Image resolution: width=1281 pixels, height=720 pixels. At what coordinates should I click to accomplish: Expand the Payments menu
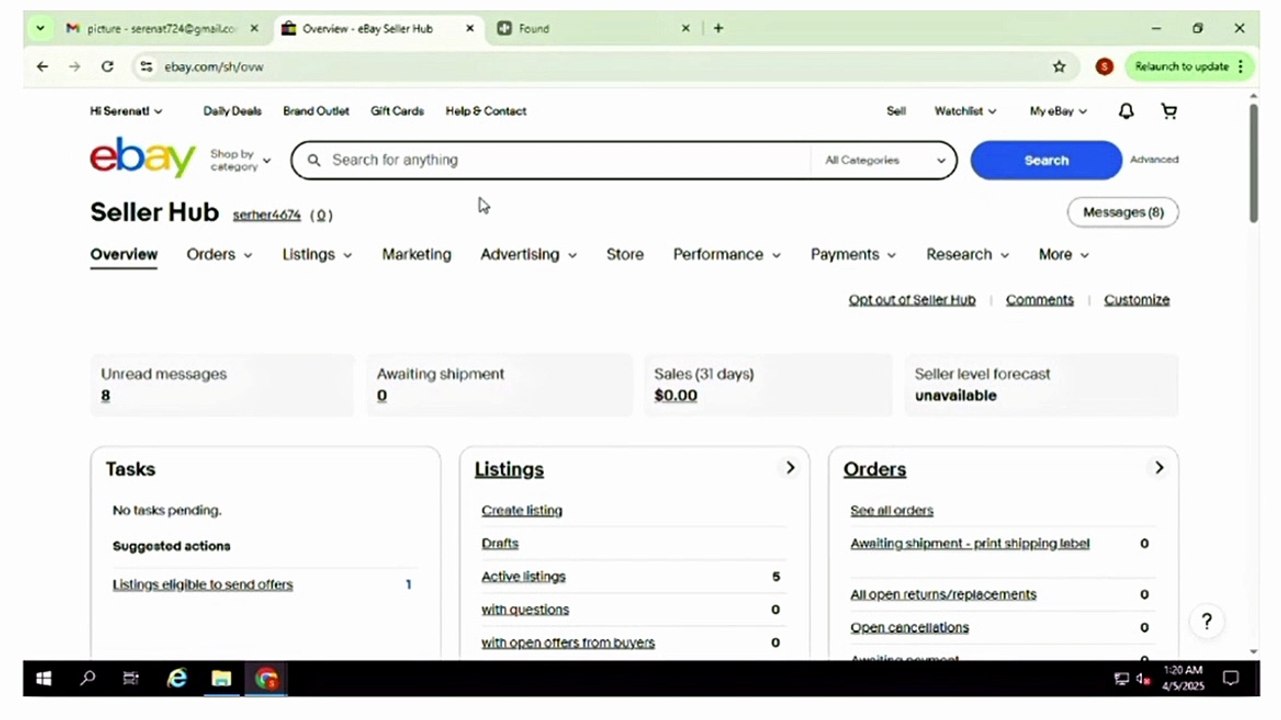coord(853,255)
